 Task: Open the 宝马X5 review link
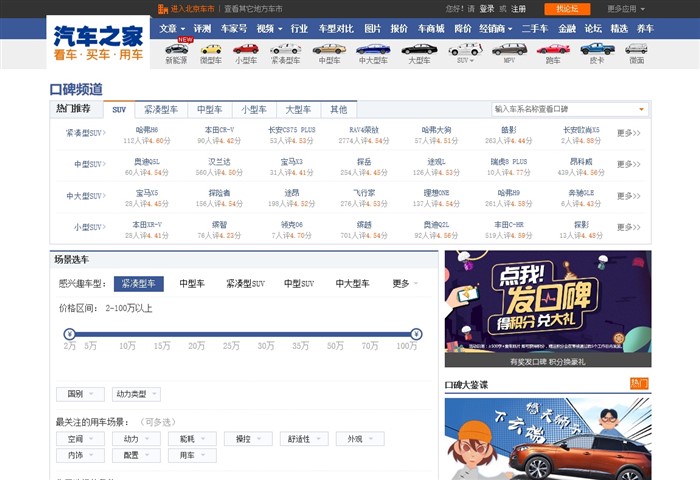[x=147, y=193]
